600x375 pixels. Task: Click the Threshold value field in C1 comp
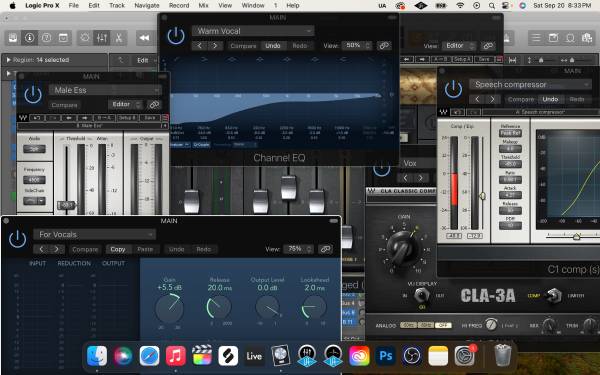click(x=510, y=164)
